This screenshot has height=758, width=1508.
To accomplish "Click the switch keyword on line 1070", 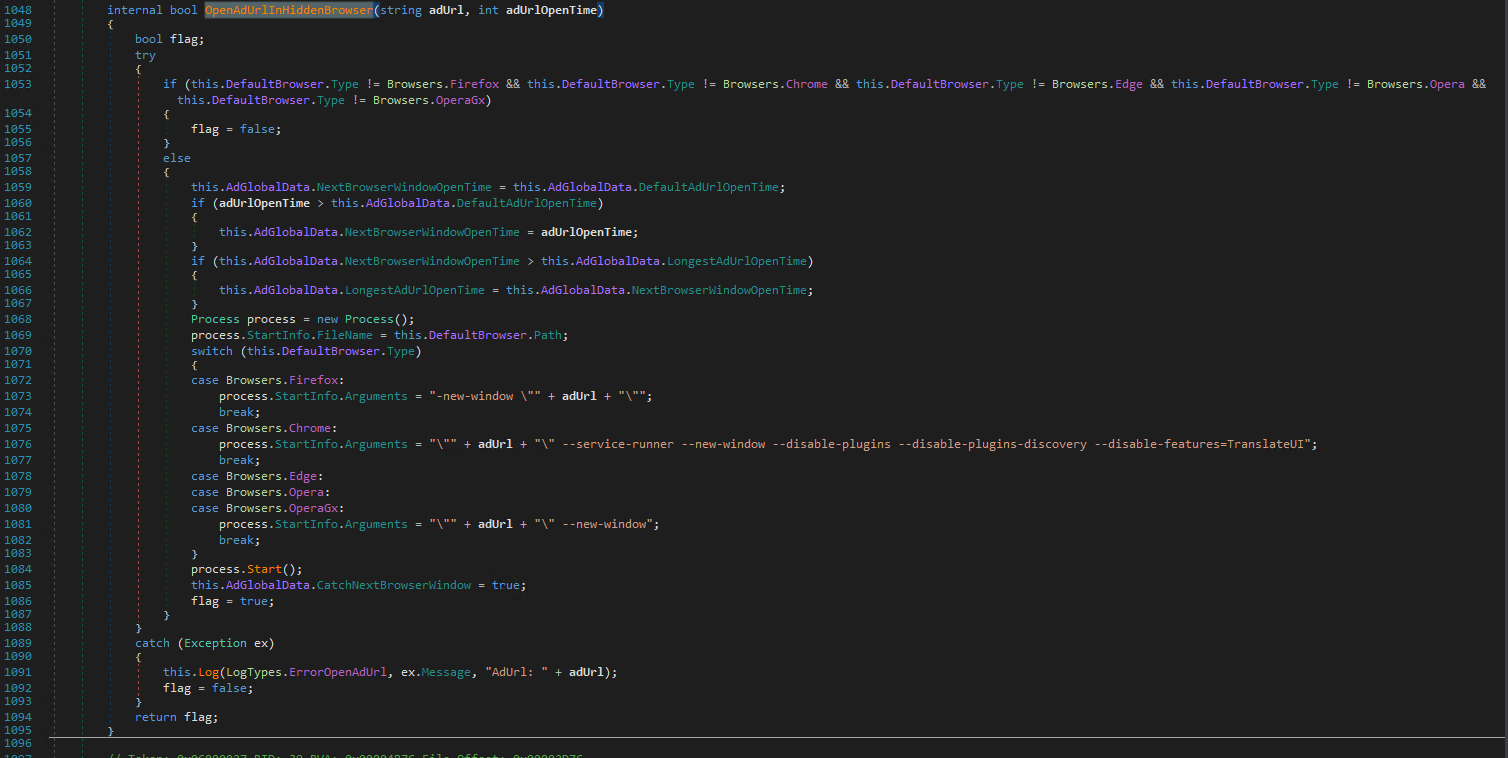I will click(212, 351).
